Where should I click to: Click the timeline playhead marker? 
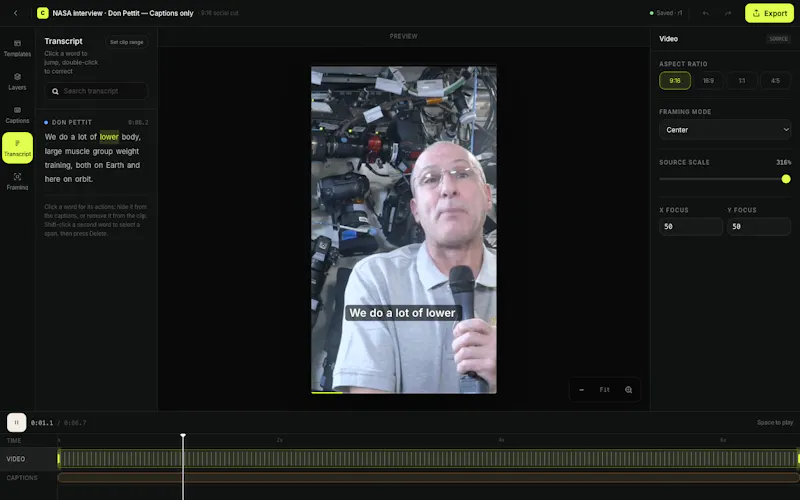coord(183,436)
